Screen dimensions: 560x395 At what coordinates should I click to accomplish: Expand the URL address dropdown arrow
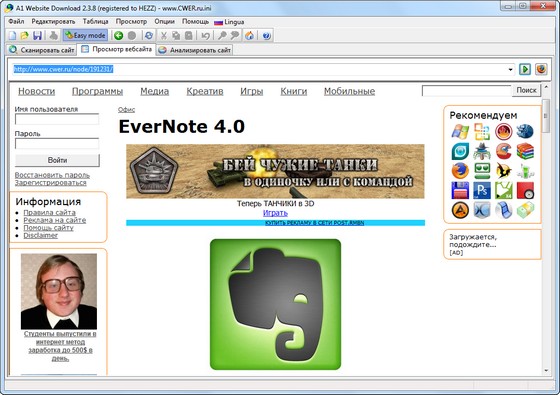(510, 69)
